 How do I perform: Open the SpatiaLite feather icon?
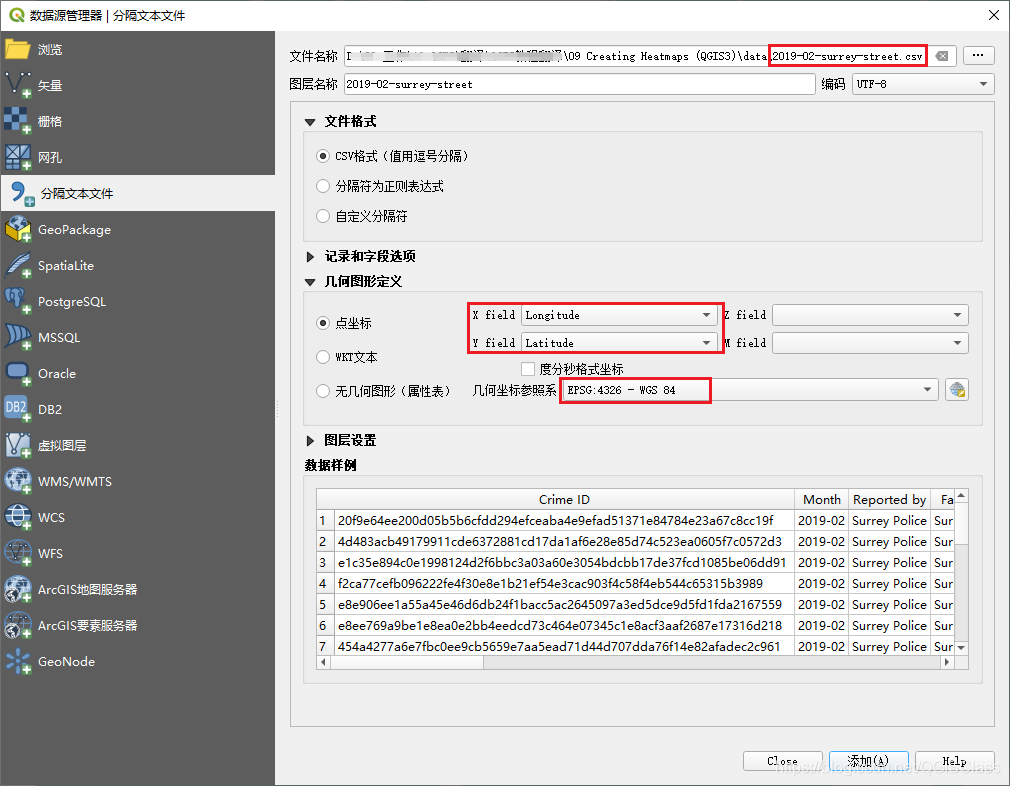(x=17, y=265)
